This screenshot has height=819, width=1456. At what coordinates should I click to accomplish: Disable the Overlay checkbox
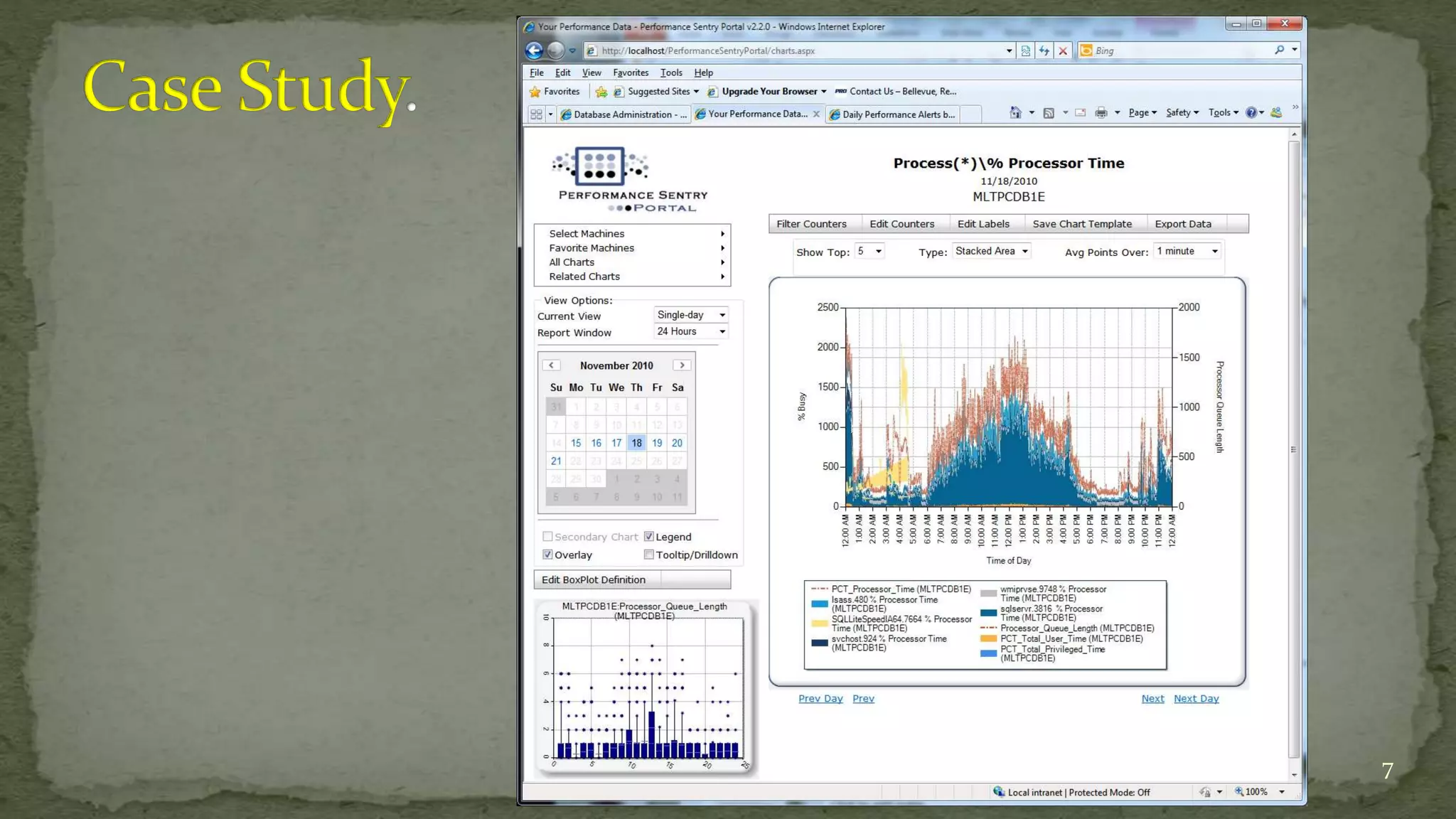click(x=547, y=555)
